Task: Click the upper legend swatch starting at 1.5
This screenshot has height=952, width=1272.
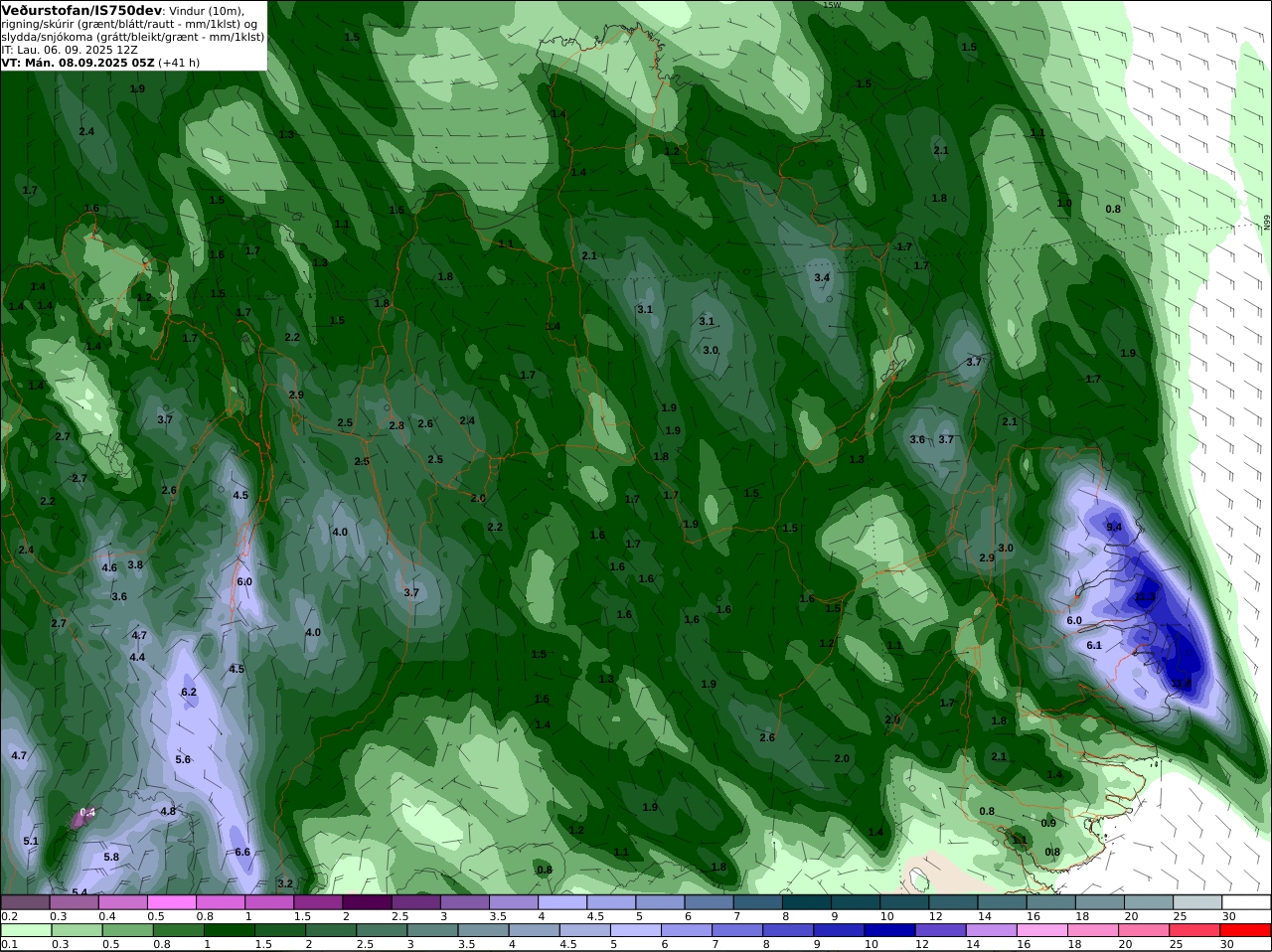Action: [318, 902]
